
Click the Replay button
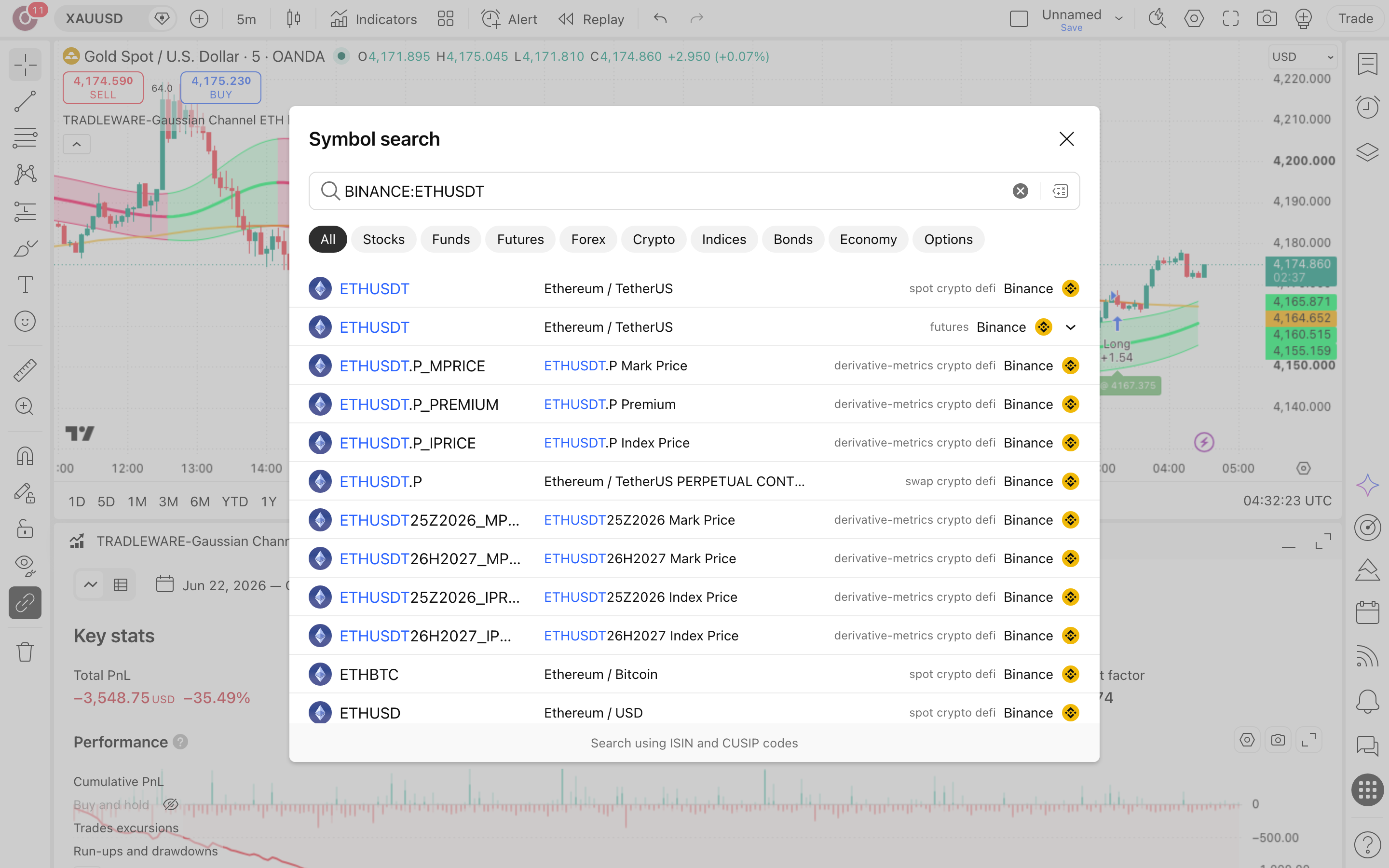click(x=591, y=19)
